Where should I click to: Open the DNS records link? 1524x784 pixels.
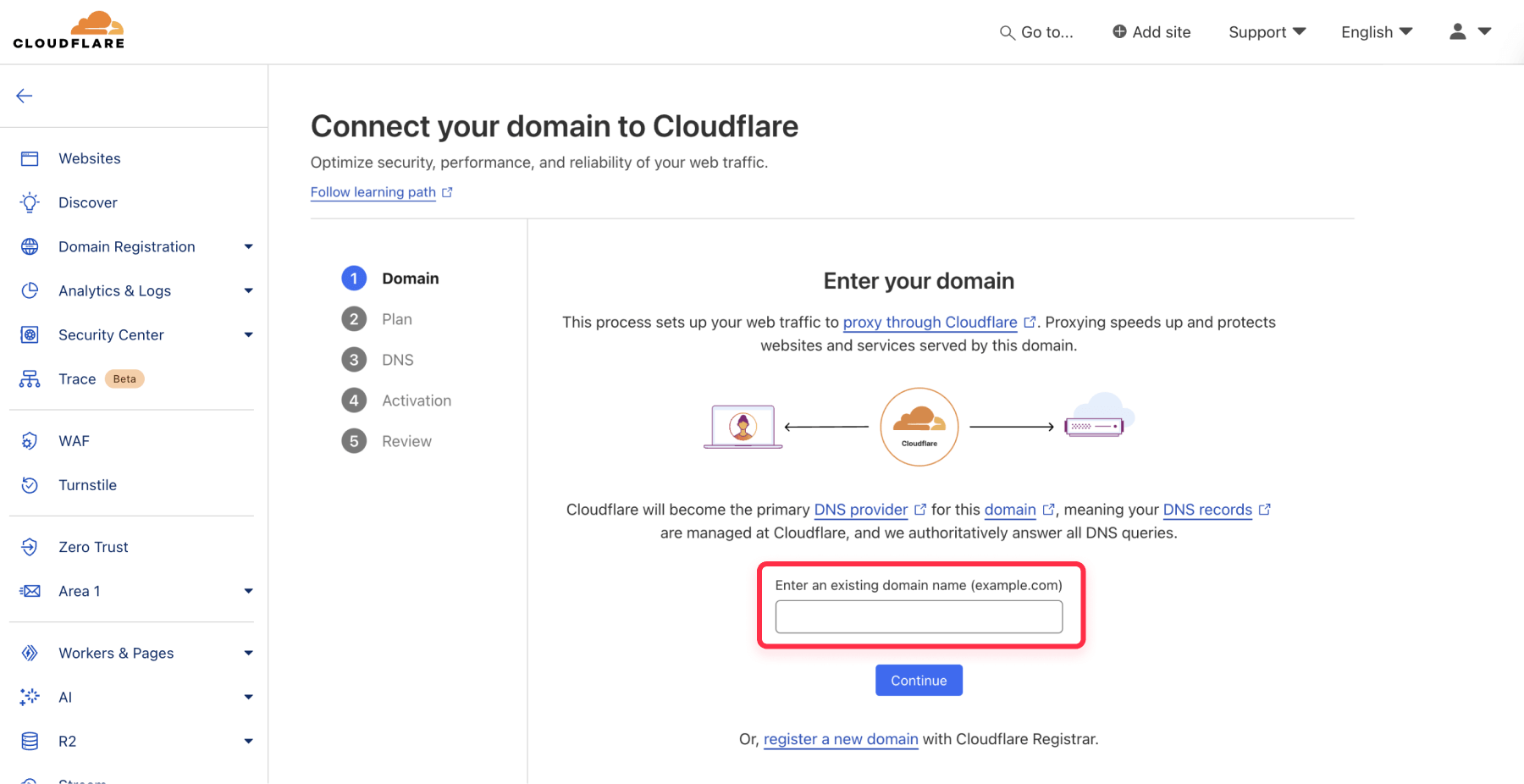pos(1207,510)
